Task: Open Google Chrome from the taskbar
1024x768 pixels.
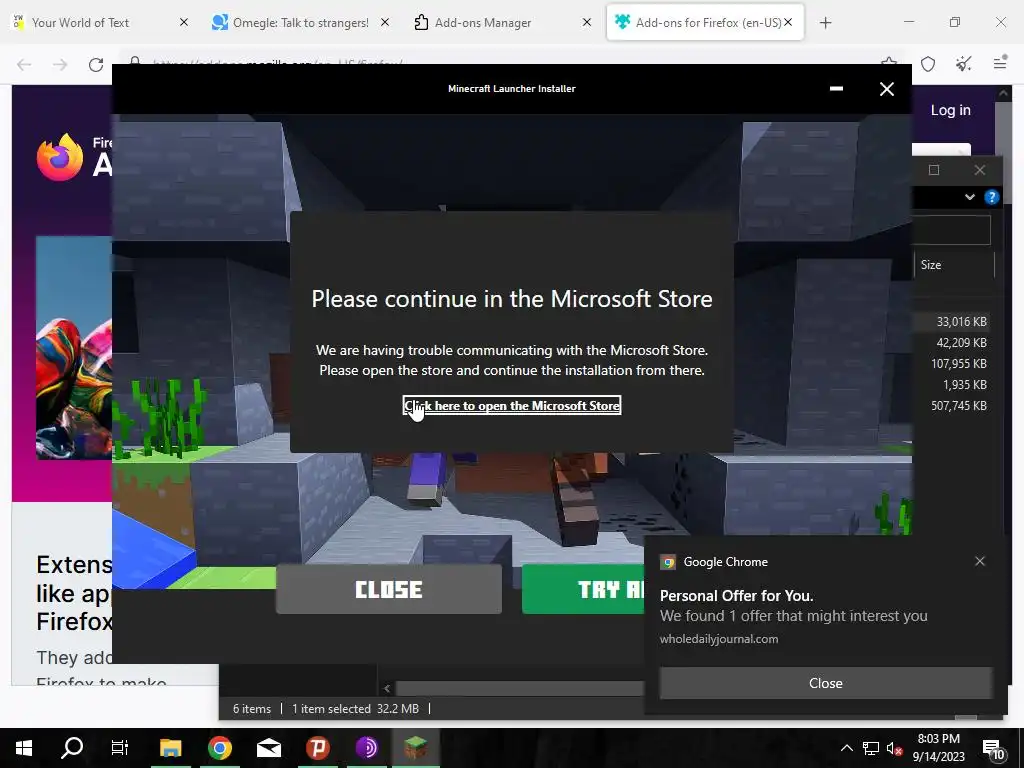Action: tap(220, 748)
